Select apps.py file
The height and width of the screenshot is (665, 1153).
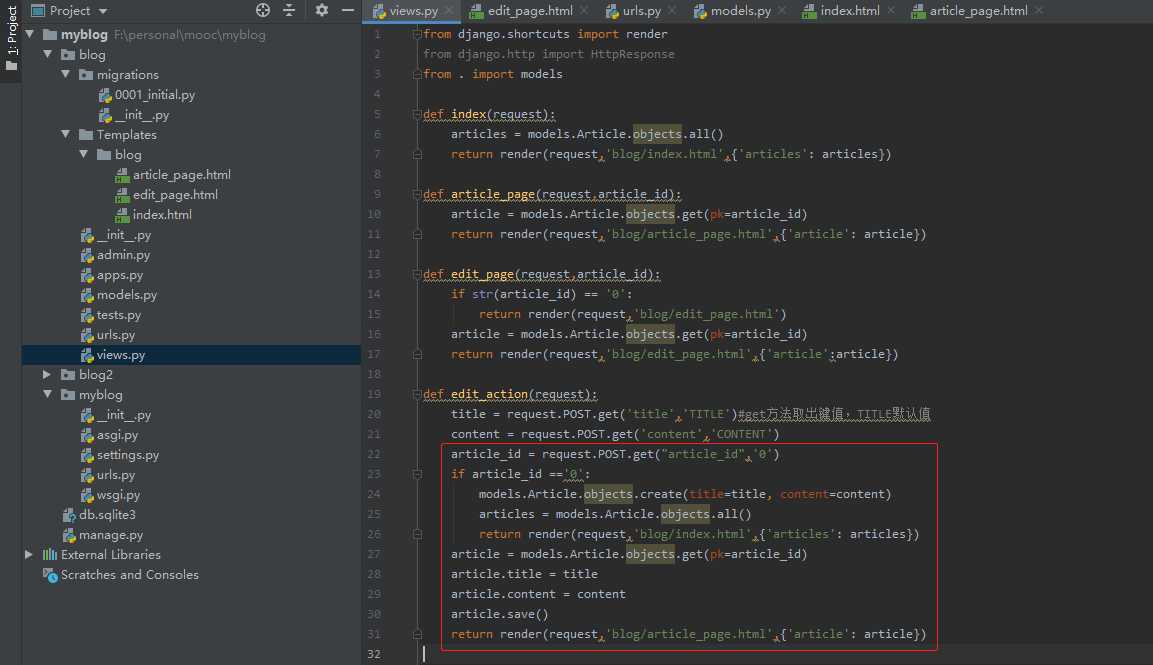(120, 274)
